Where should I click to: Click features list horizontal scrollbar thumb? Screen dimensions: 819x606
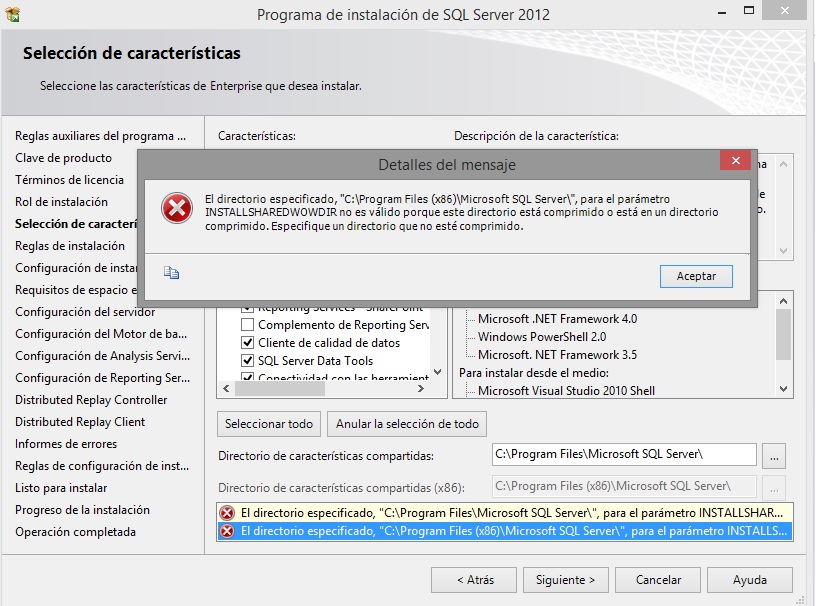[x=280, y=389]
